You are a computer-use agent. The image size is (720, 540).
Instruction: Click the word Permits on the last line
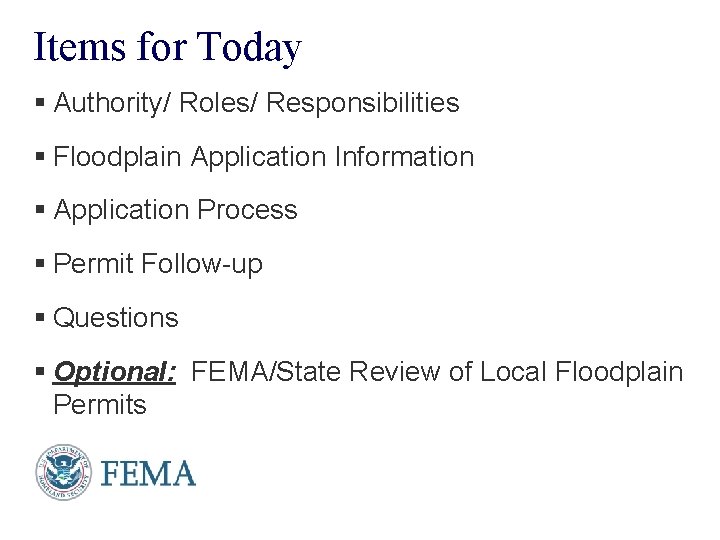[100, 405]
